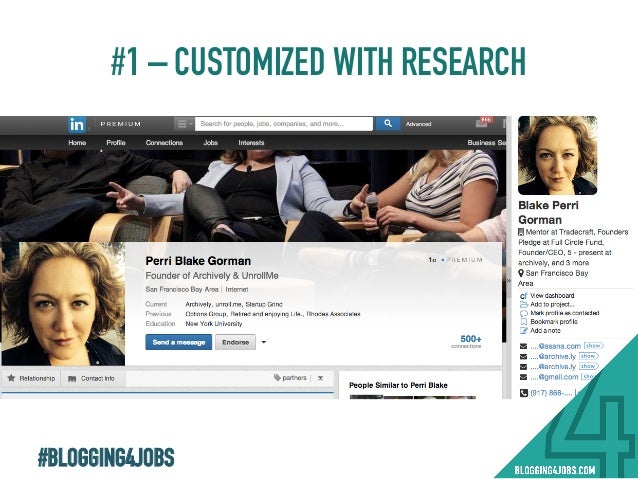Screen dimensions: 638x479
Task: Click envelope icon beside @asana.com email
Action: 523,346
